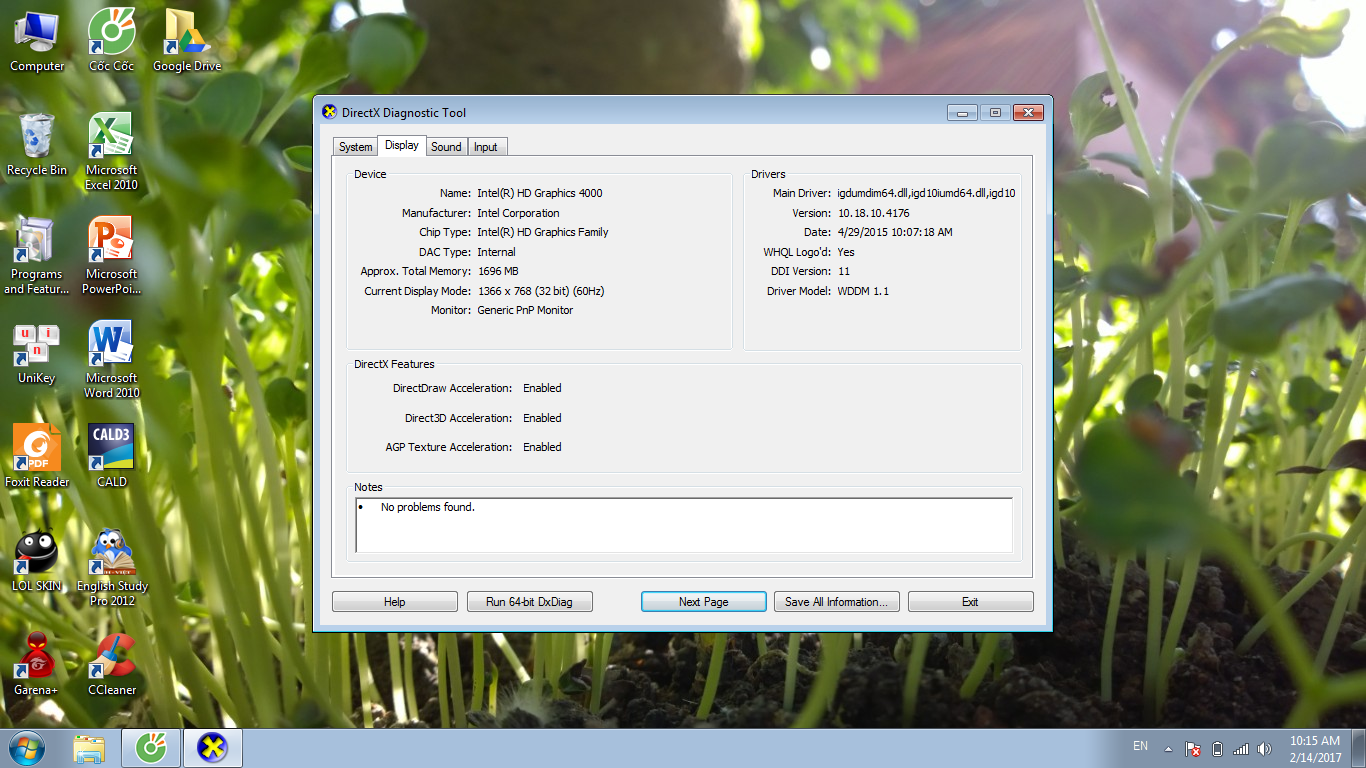Viewport: 1366px width, 768px height.
Task: Click Run 64-bit DxDiag button
Action: [529, 602]
